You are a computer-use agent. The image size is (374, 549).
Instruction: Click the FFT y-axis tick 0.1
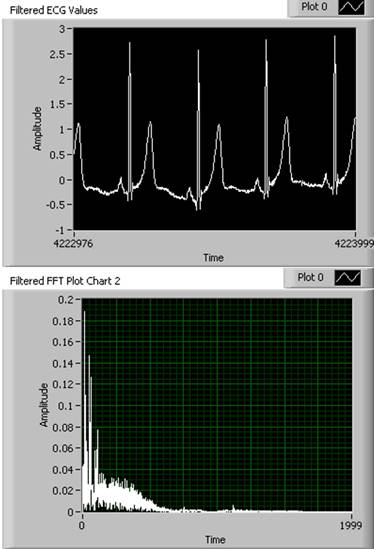pos(65,406)
